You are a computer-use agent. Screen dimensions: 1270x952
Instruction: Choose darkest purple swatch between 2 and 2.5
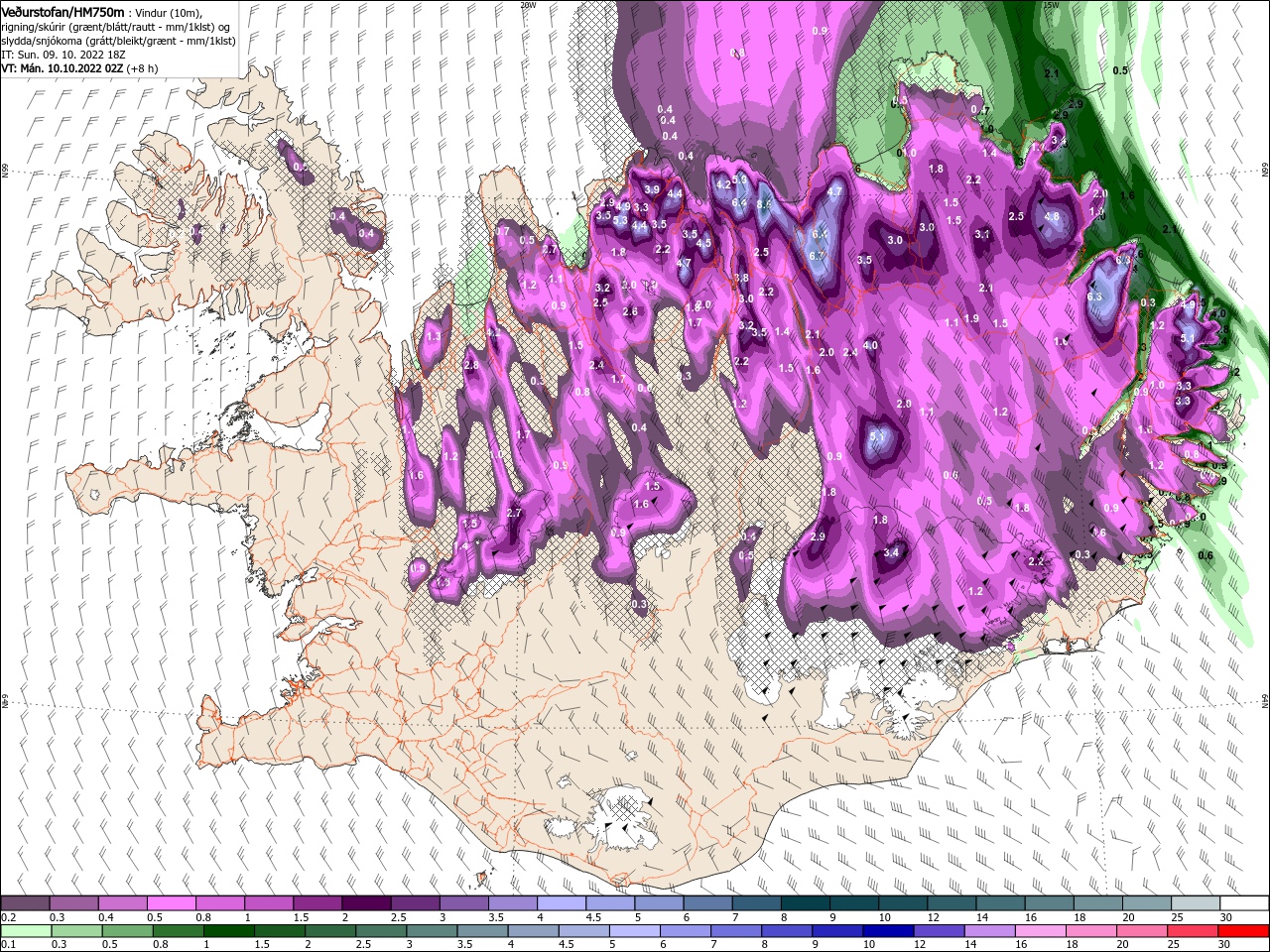coord(365,903)
